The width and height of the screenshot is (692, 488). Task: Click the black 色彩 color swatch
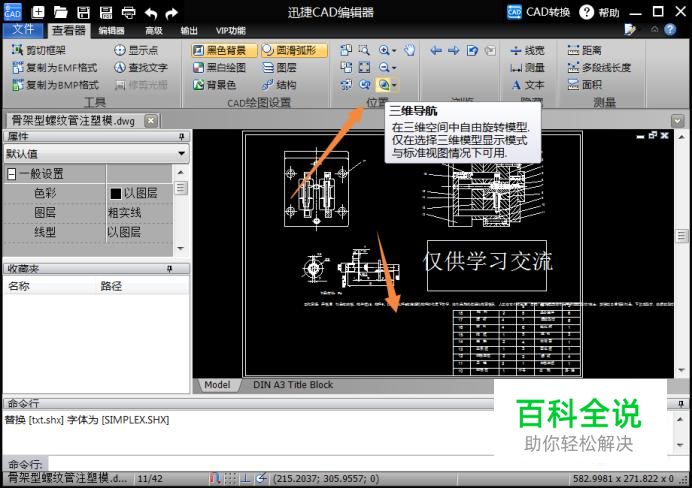(x=116, y=193)
